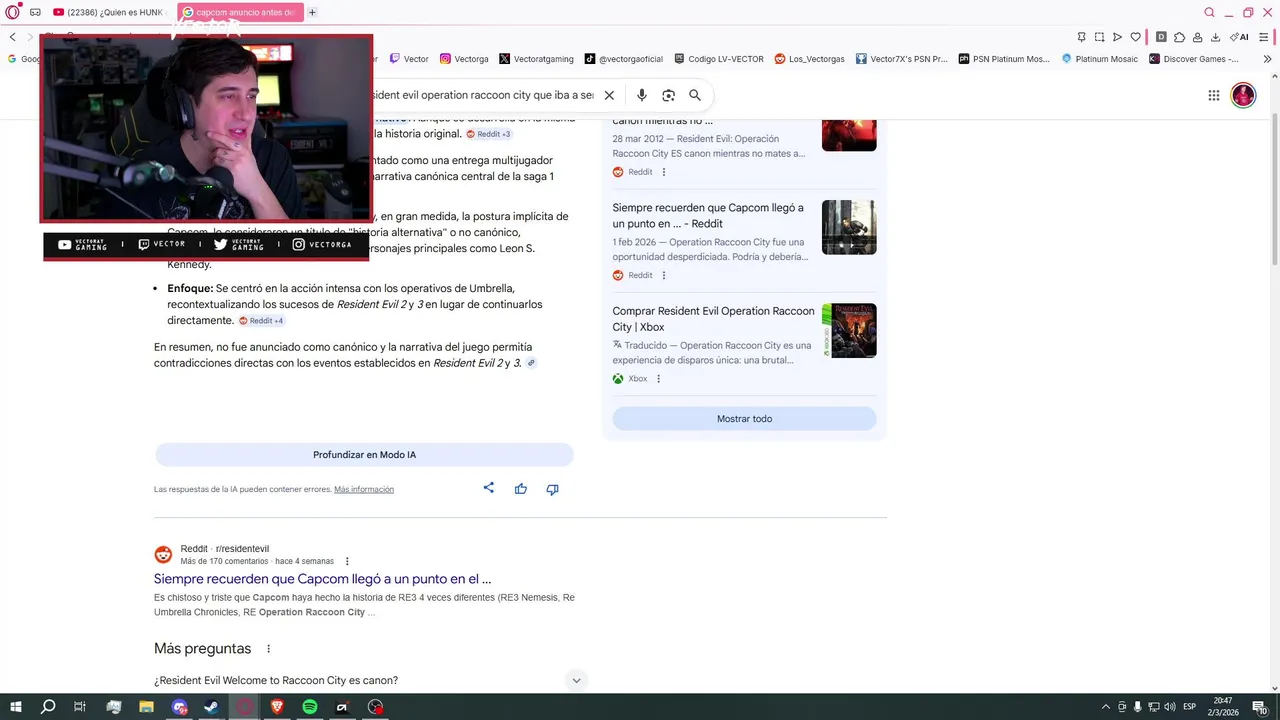Screen dimensions: 1280x720
Task: Open the PSN Platinum Mosaic bookmark
Action: [x=1004, y=59]
